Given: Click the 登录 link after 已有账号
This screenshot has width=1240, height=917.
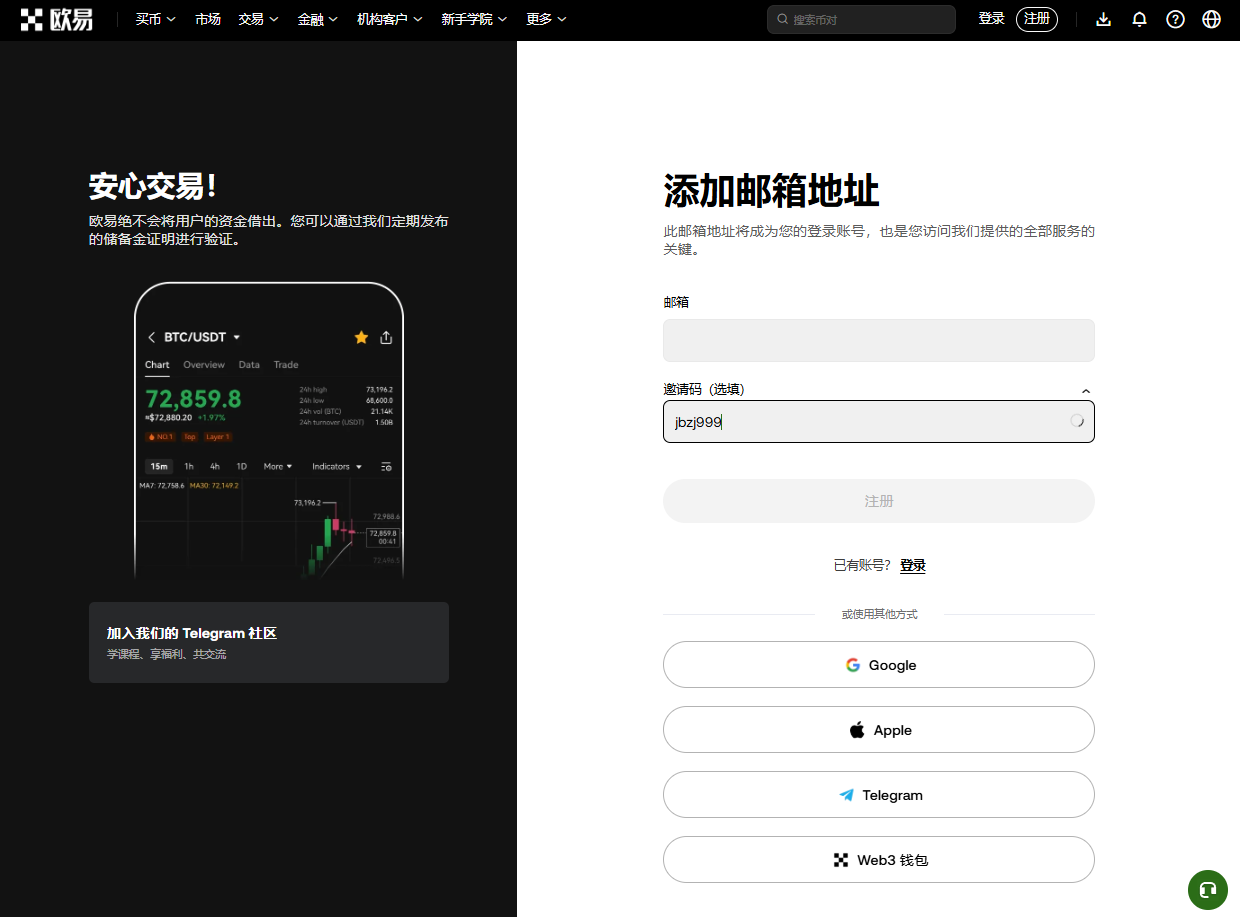Looking at the screenshot, I should click(x=913, y=565).
